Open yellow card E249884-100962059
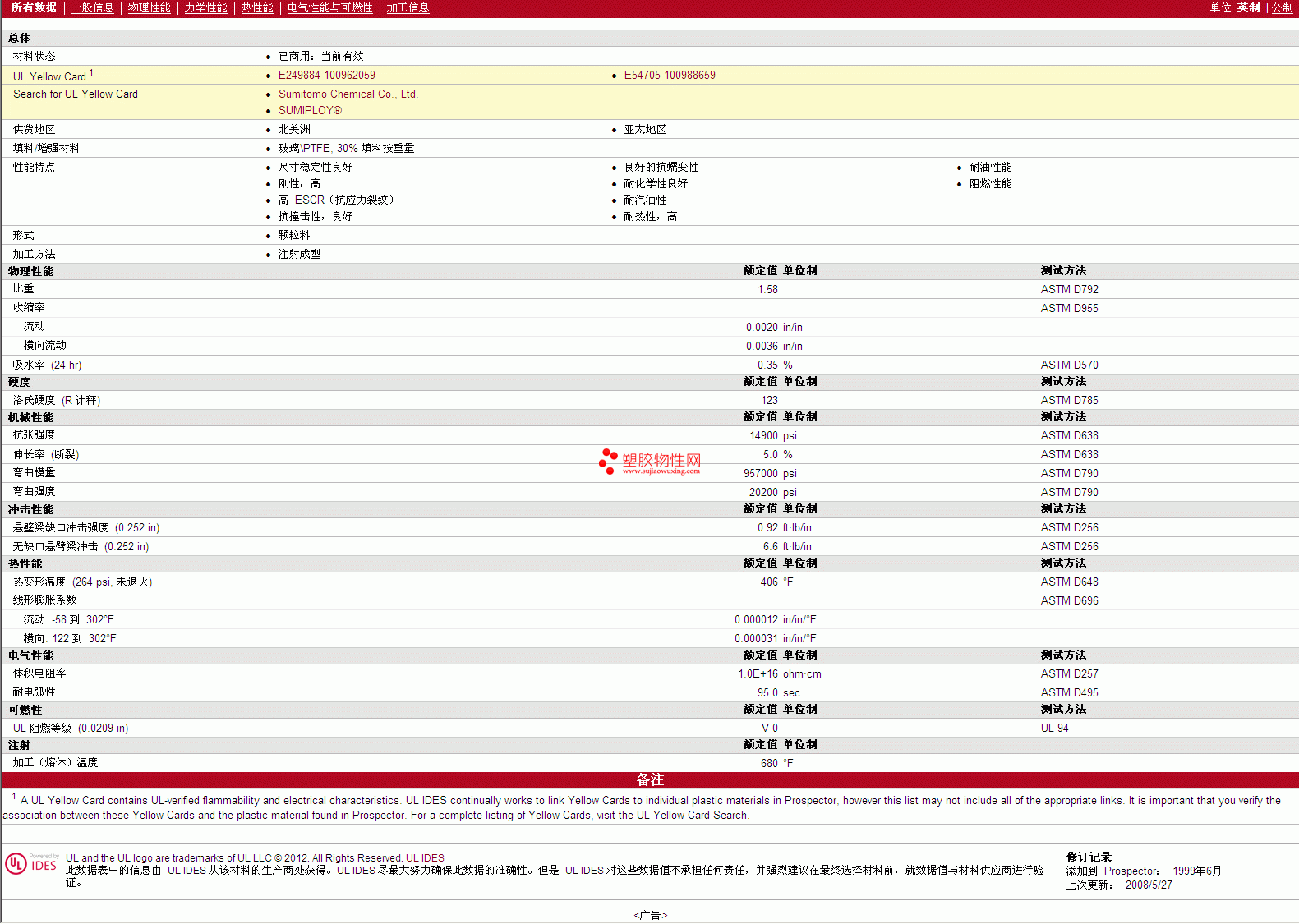The width and height of the screenshot is (1299, 924). click(326, 76)
